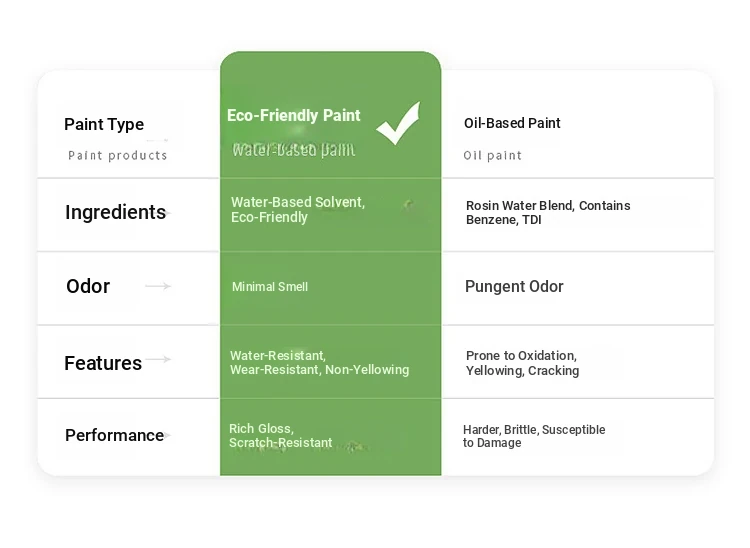The image size is (750, 548).
Task: Click the Paint Type header label
Action: pyautogui.click(x=104, y=124)
